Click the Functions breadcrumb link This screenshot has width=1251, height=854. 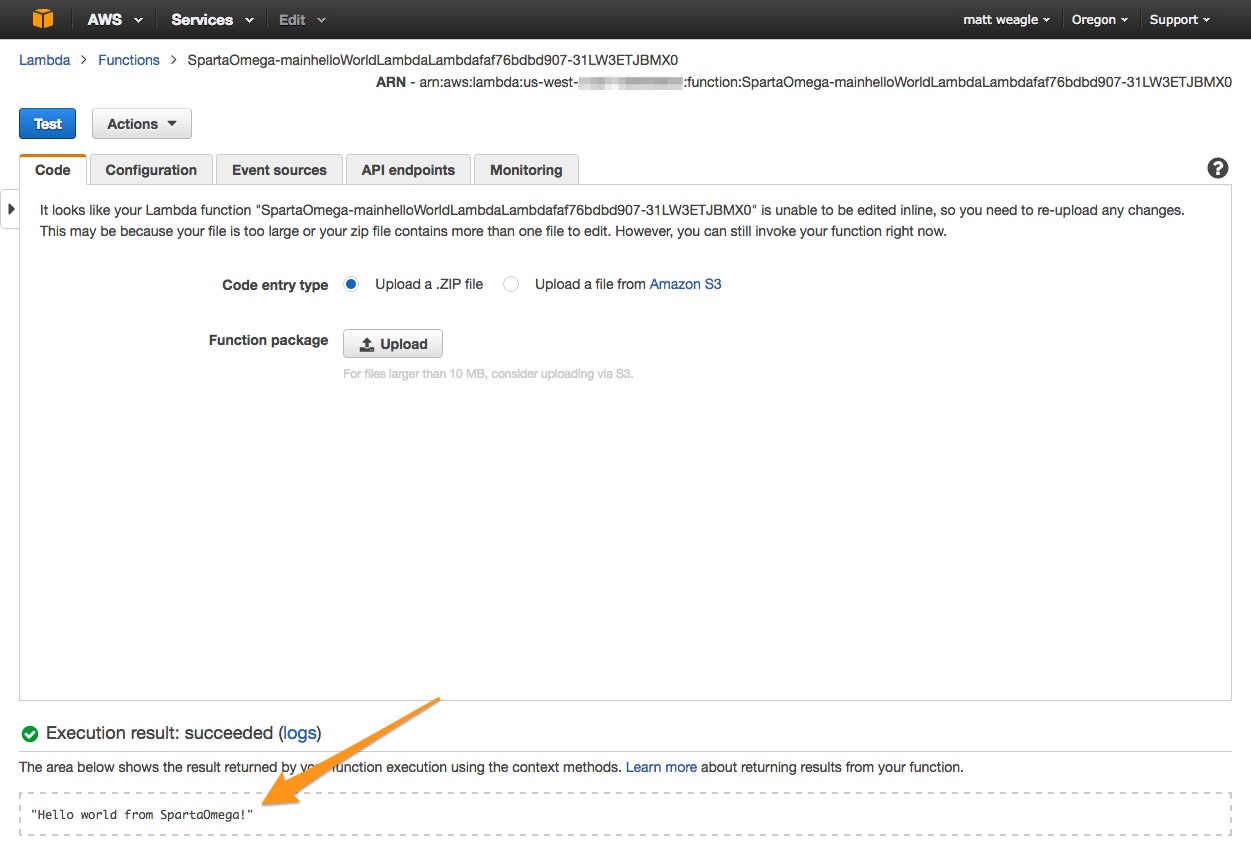[x=128, y=60]
